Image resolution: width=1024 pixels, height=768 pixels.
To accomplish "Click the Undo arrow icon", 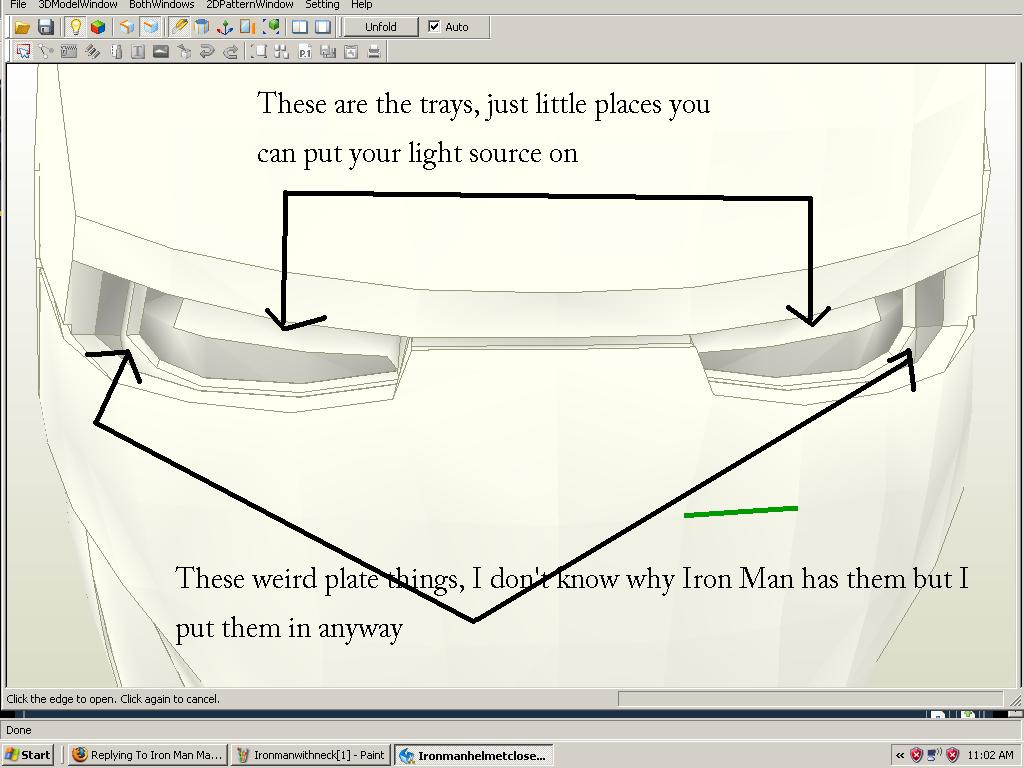I will (x=207, y=51).
